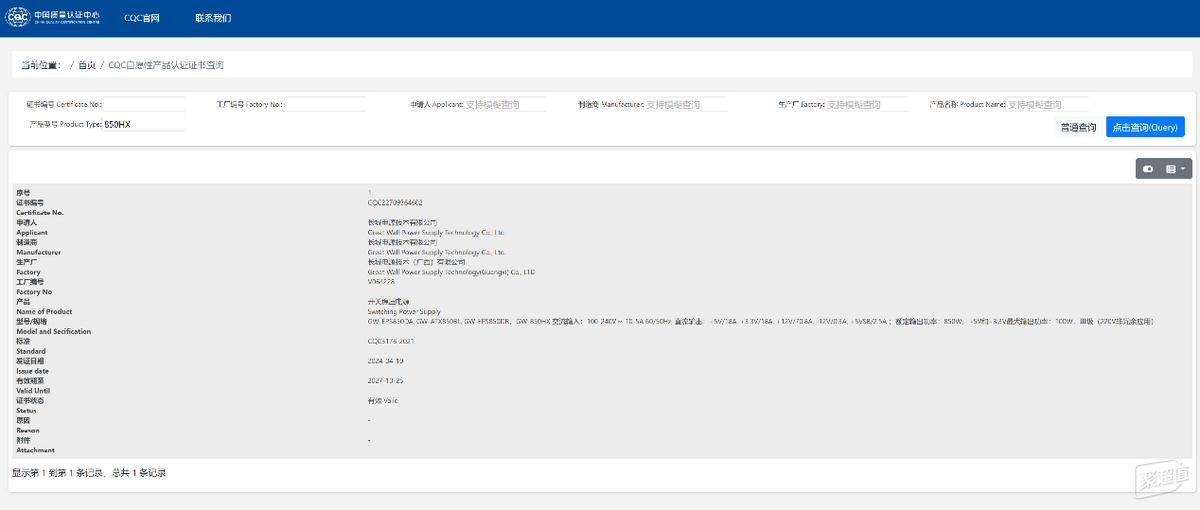This screenshot has height=510, width=1200.
Task: Select the Chinese factory name 长城电源技术（广西）有限公司
Action: [416, 262]
